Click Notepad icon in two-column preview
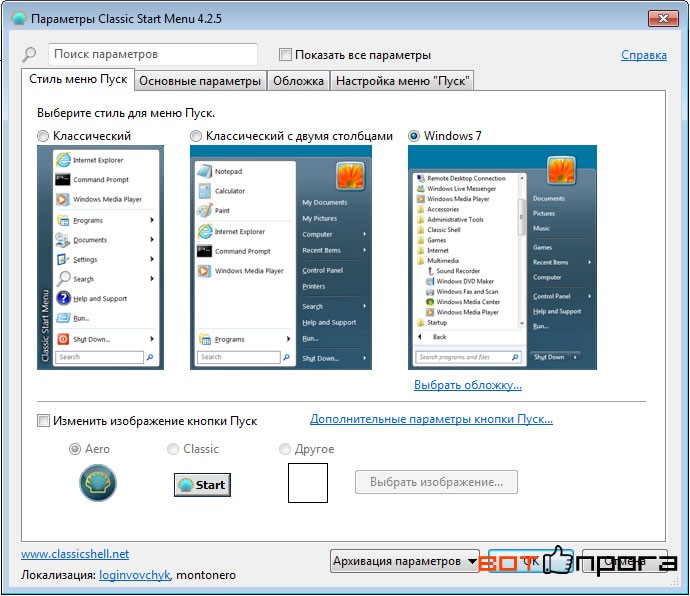 pos(205,171)
